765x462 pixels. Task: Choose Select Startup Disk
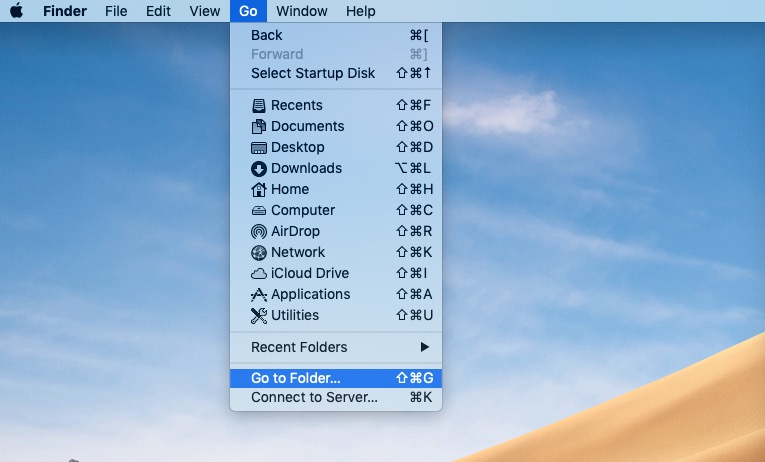point(336,73)
